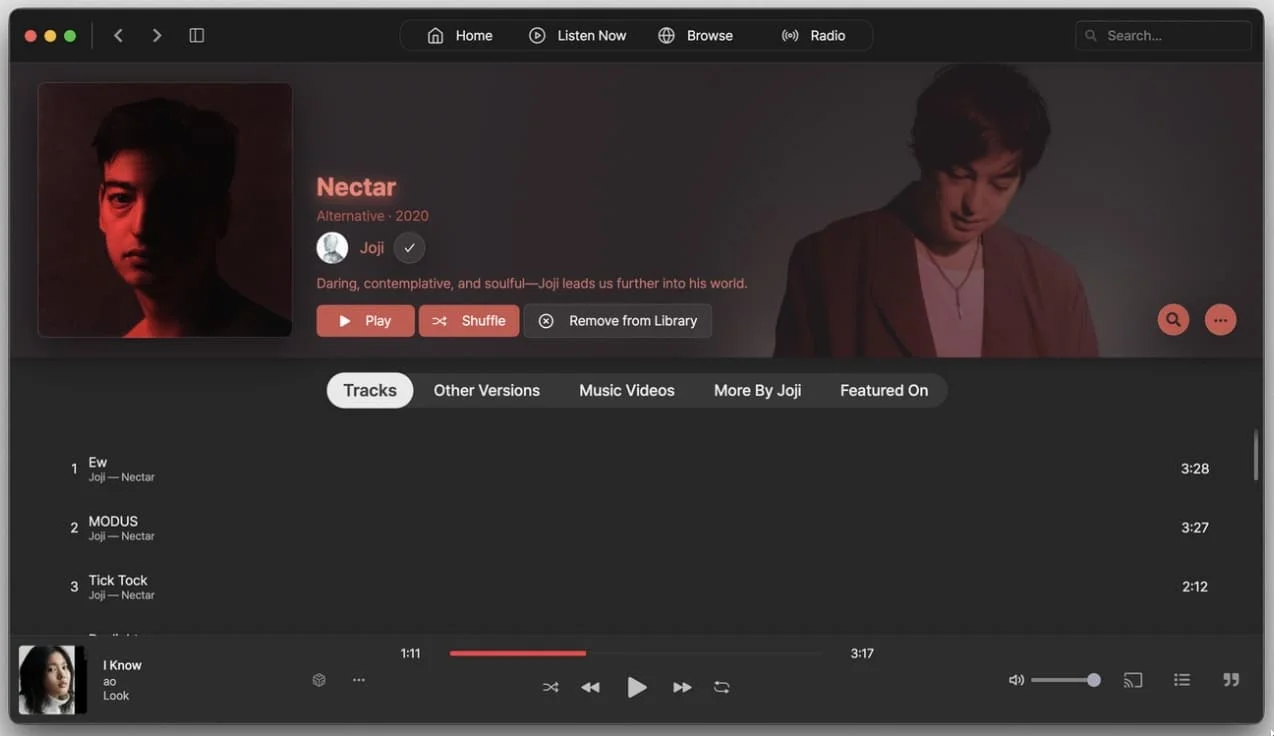Click the track list scrollbar

point(1256,456)
